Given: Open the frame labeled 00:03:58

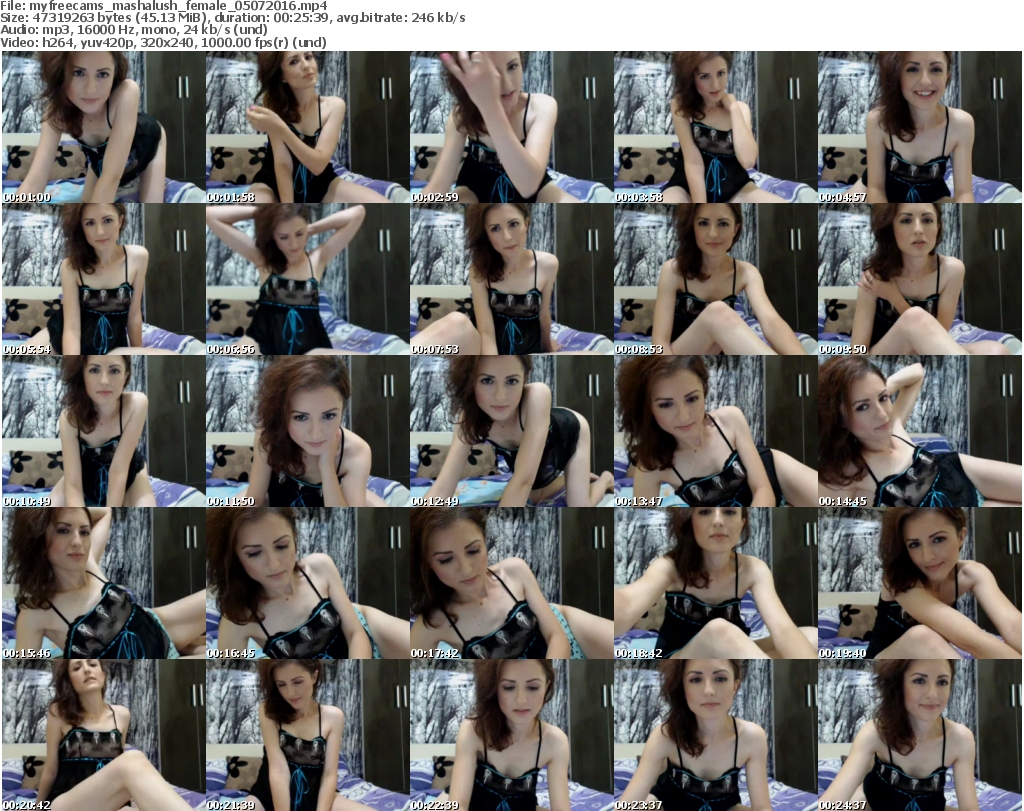Looking at the screenshot, I should 716,127.
